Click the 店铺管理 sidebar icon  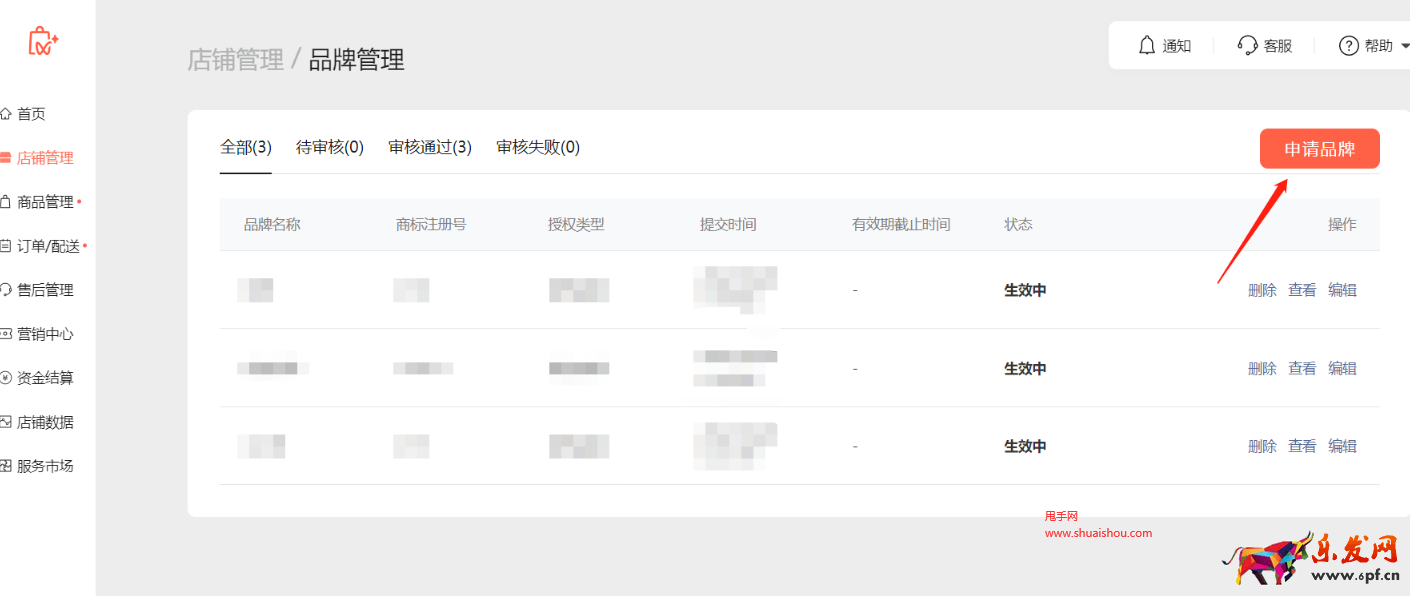point(6,158)
